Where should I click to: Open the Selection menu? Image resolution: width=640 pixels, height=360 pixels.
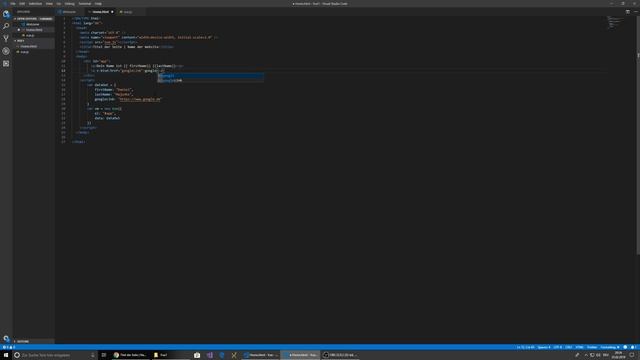(35, 4)
